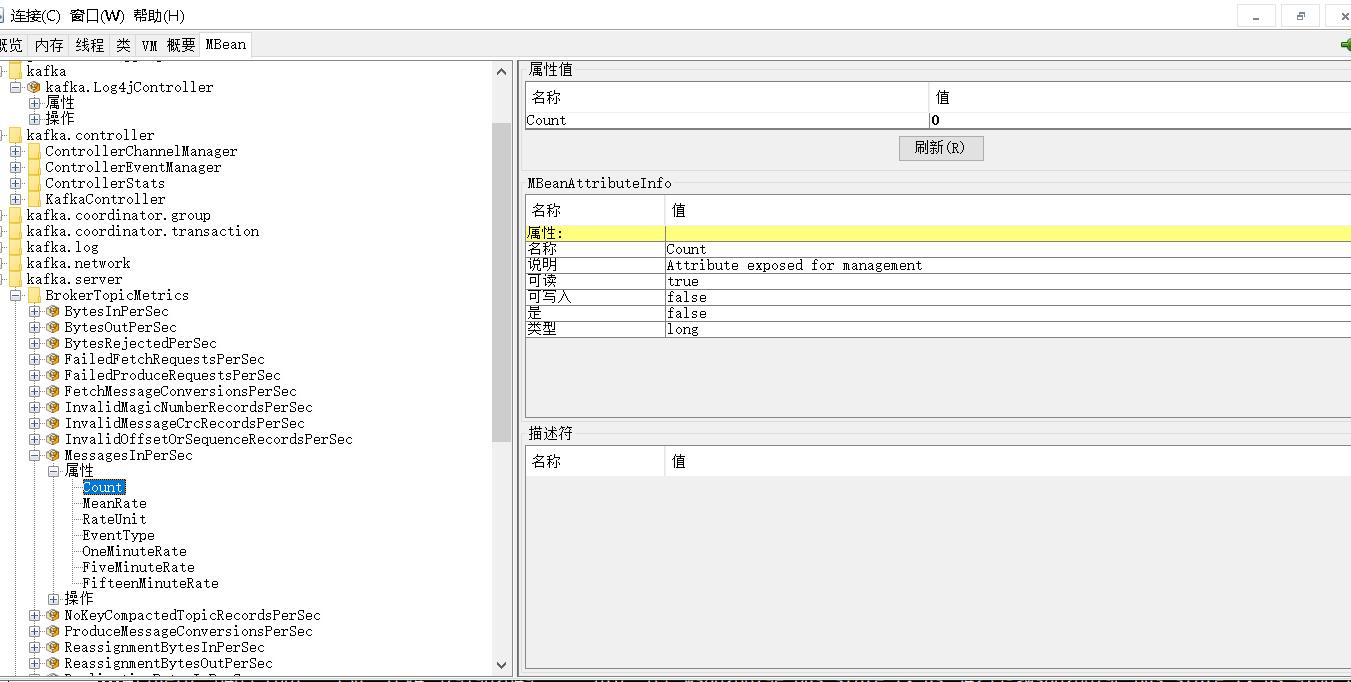
Task: Click the ProduceMessageConversionsPerSec bean icon
Action: (53, 631)
